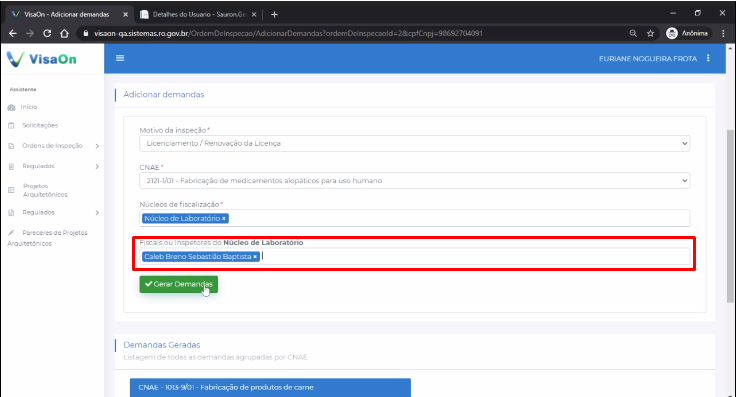Close the VisaOn - Adicionar demandas tab
Viewport: 736px width, 397px height.
pyautogui.click(x=125, y=15)
